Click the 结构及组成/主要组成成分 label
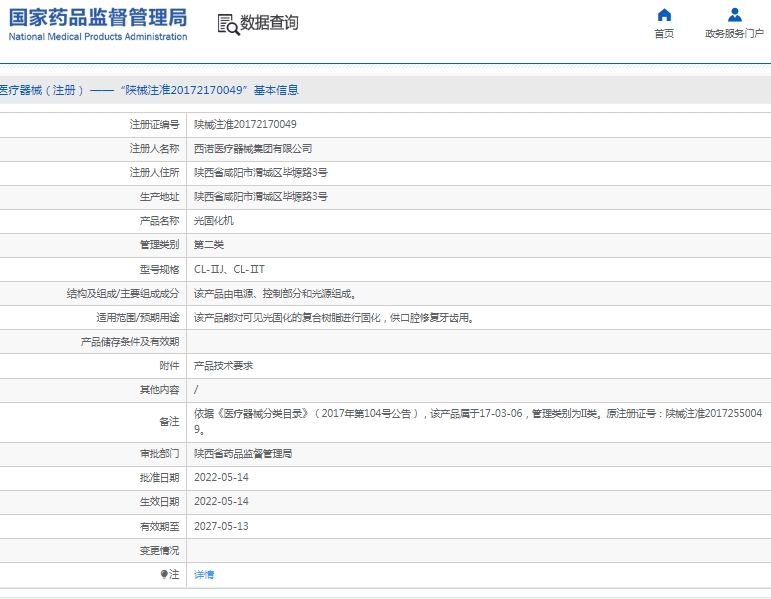 click(x=123, y=294)
